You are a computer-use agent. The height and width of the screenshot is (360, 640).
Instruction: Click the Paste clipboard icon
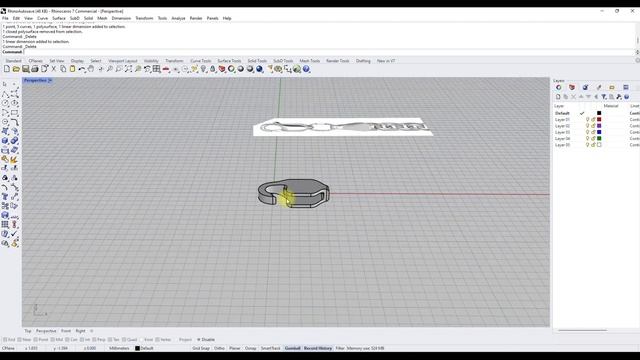[73, 69]
